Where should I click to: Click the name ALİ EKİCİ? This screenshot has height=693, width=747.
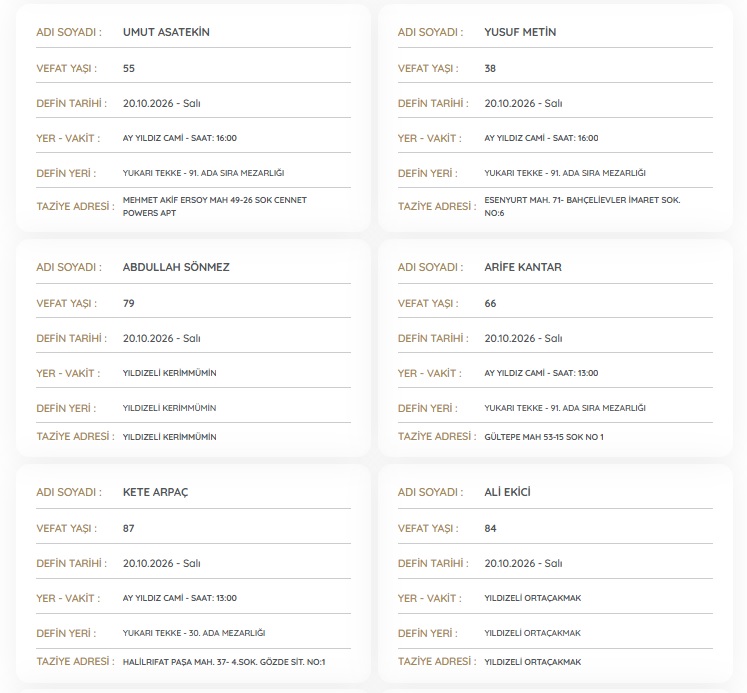(x=507, y=492)
